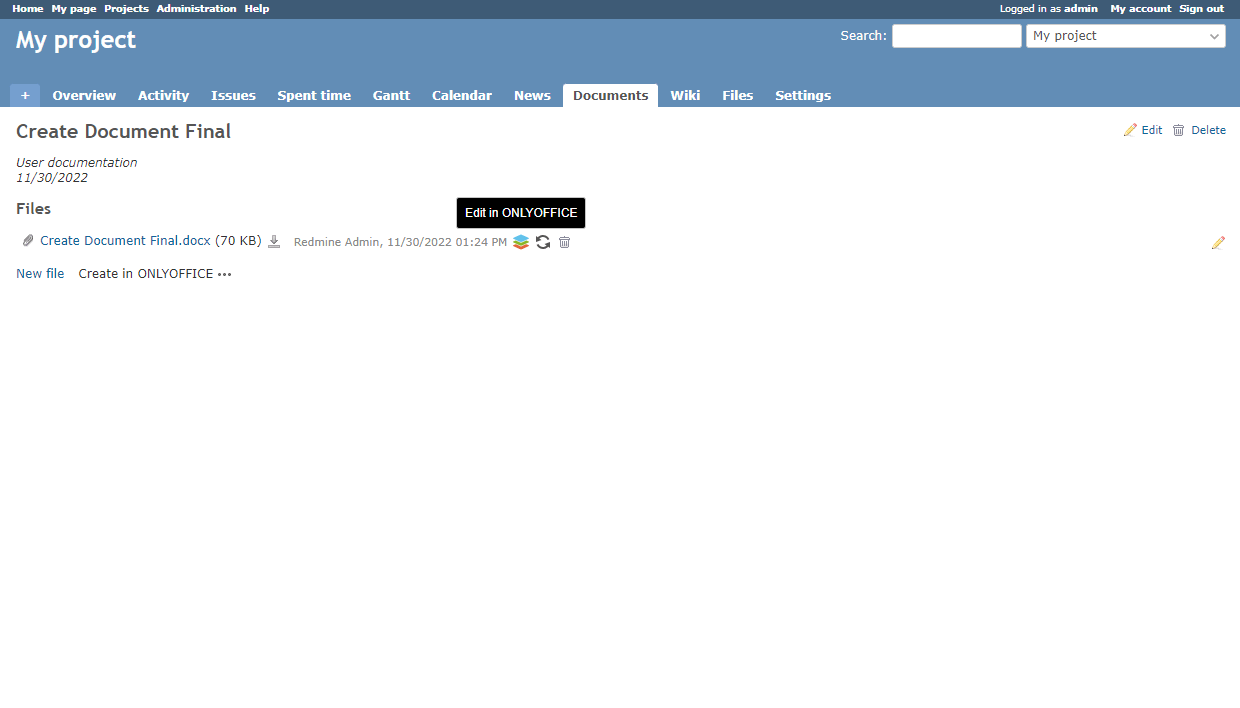Image resolution: width=1240 pixels, height=708 pixels.
Task: Open the Settings tab
Action: coord(803,95)
